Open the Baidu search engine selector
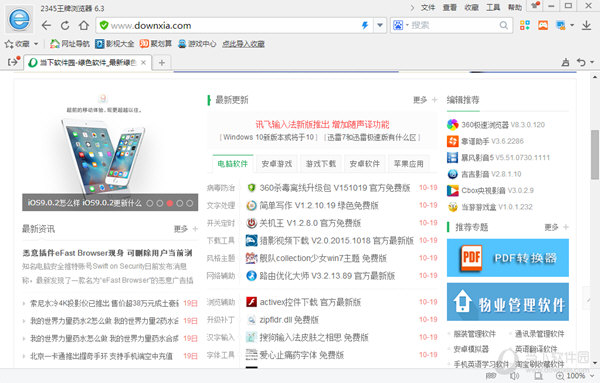Image resolution: width=600 pixels, height=383 pixels. coord(401,26)
